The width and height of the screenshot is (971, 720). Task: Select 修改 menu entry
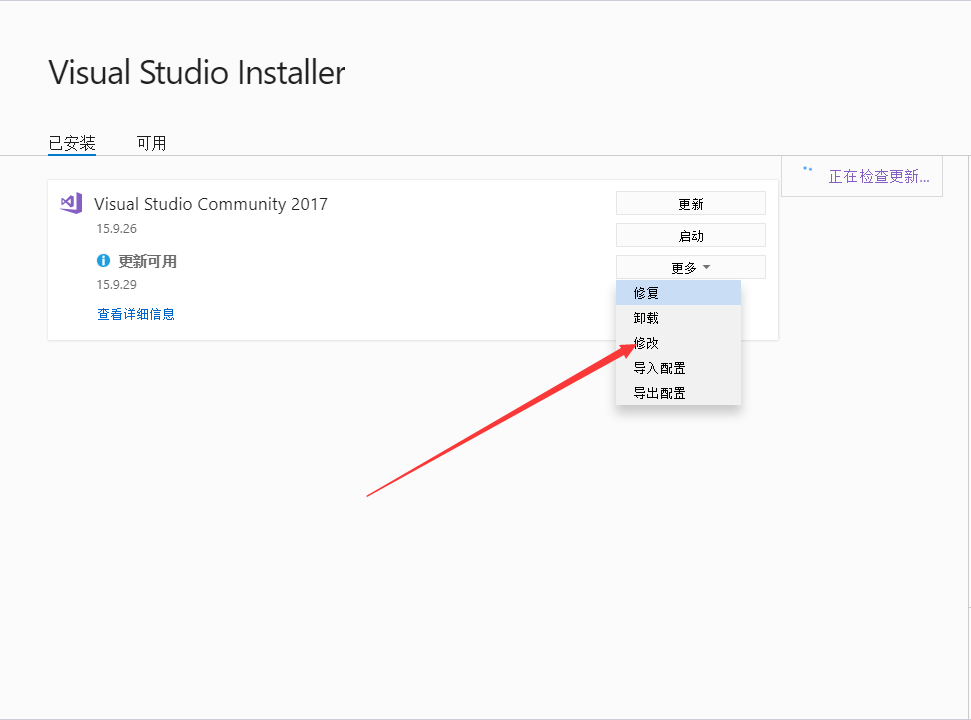point(678,343)
